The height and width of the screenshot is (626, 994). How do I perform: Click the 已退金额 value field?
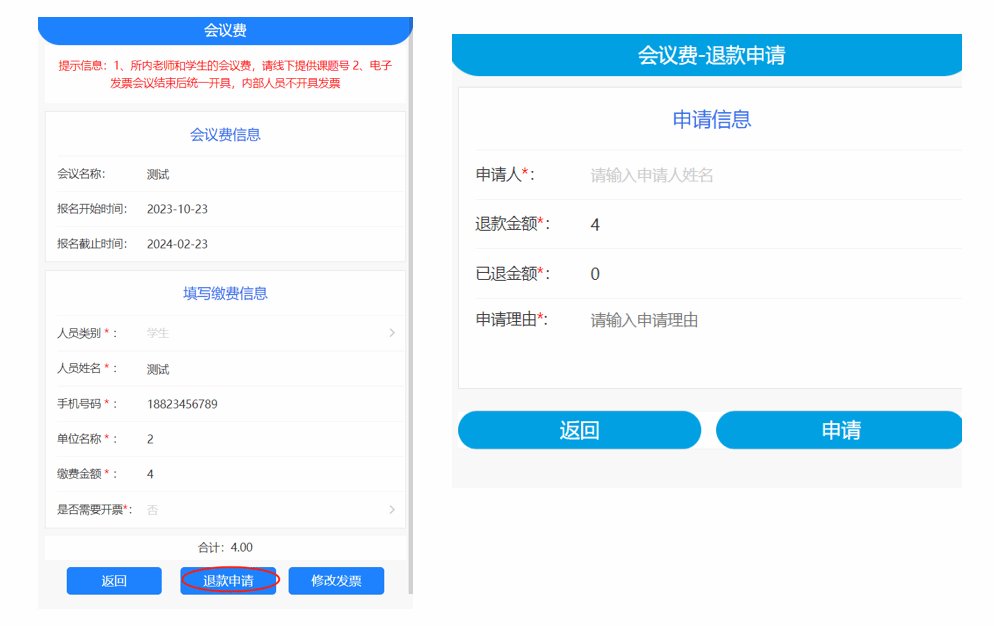pos(760,274)
